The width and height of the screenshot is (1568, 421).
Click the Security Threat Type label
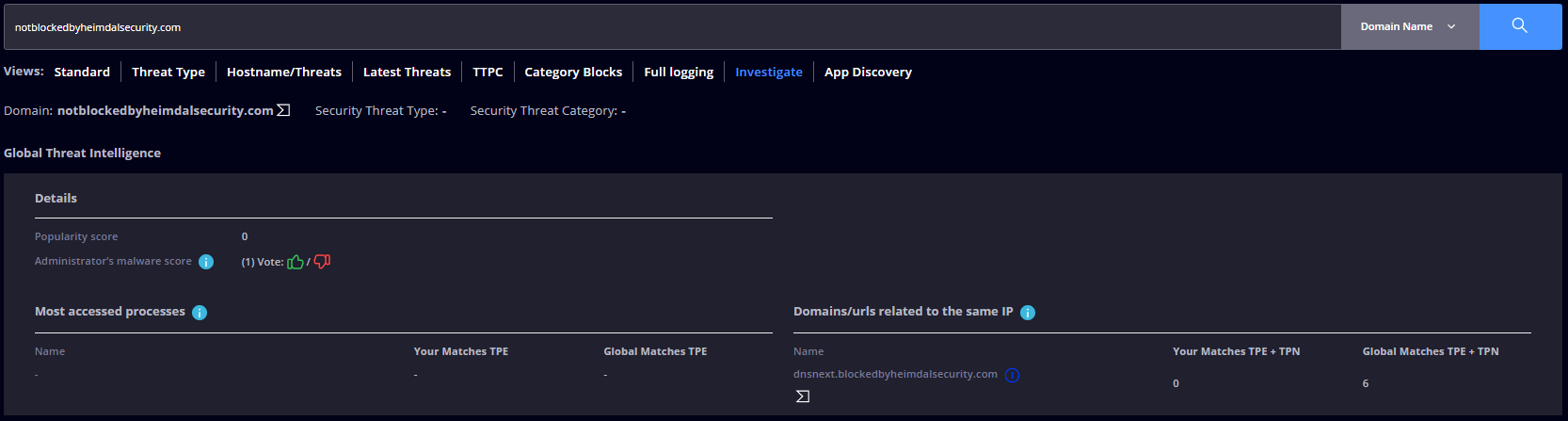click(376, 110)
